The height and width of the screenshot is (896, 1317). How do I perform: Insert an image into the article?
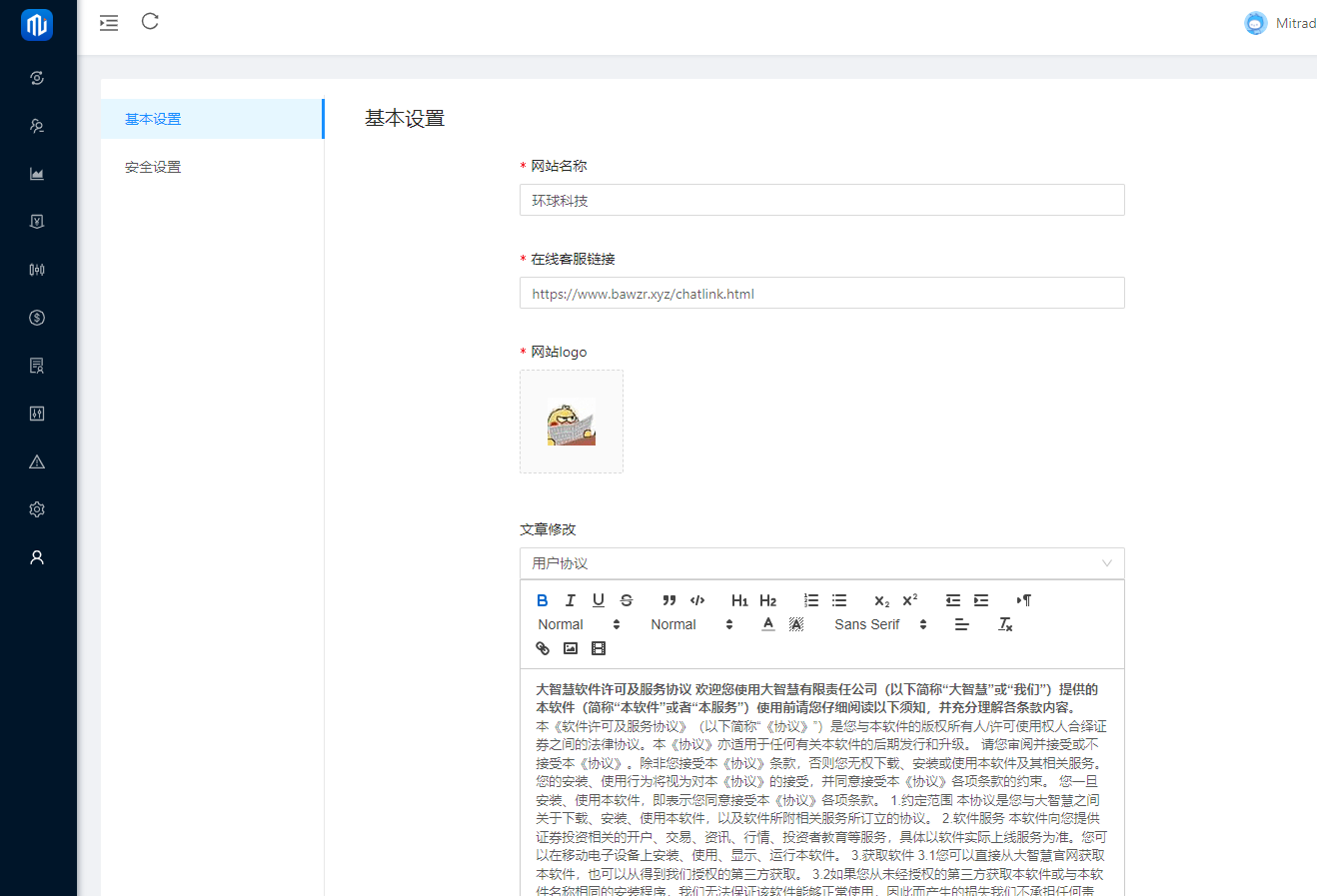pos(571,648)
